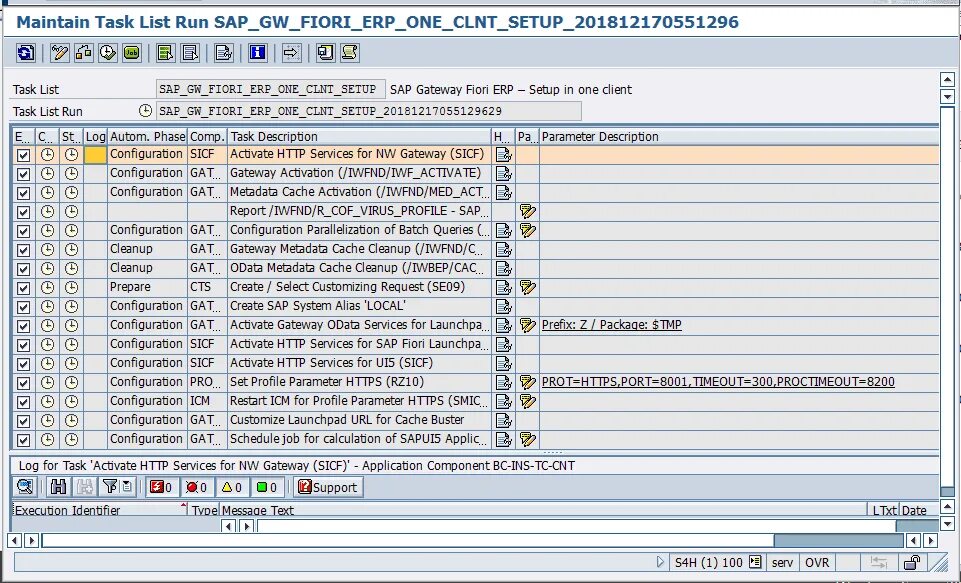The height and width of the screenshot is (583, 961).
Task: Uncheck Restart ICM for Profile Parameter checkbox
Action: coord(23,402)
